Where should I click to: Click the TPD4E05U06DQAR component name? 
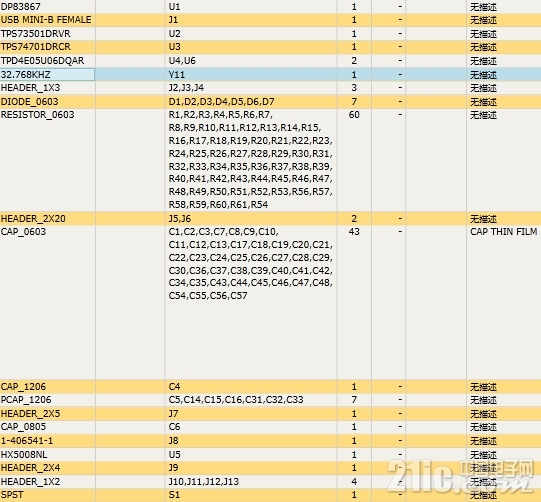point(42,61)
